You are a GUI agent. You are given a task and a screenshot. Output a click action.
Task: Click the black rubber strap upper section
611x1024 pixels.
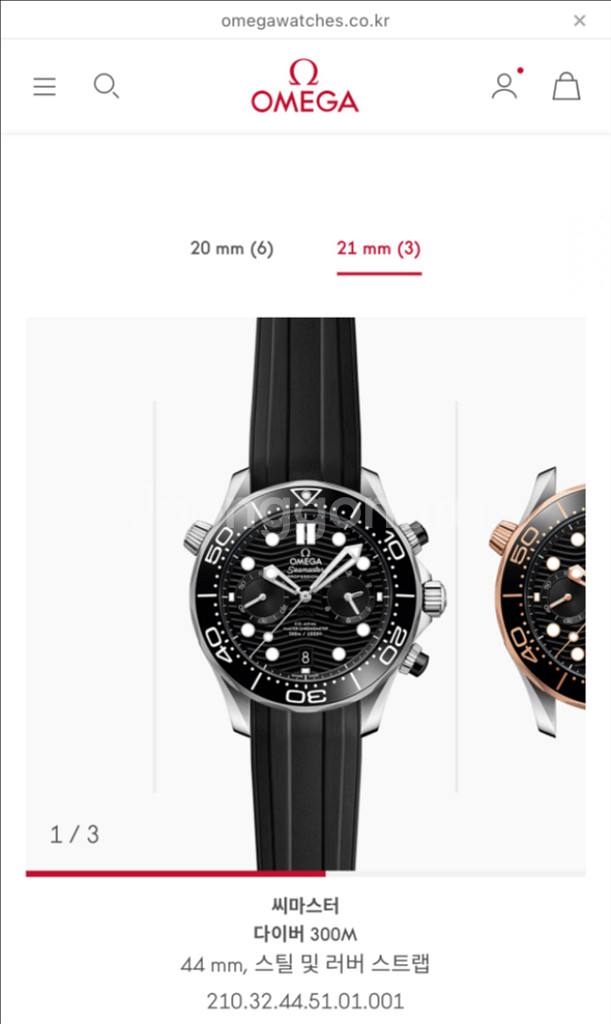click(x=305, y=398)
